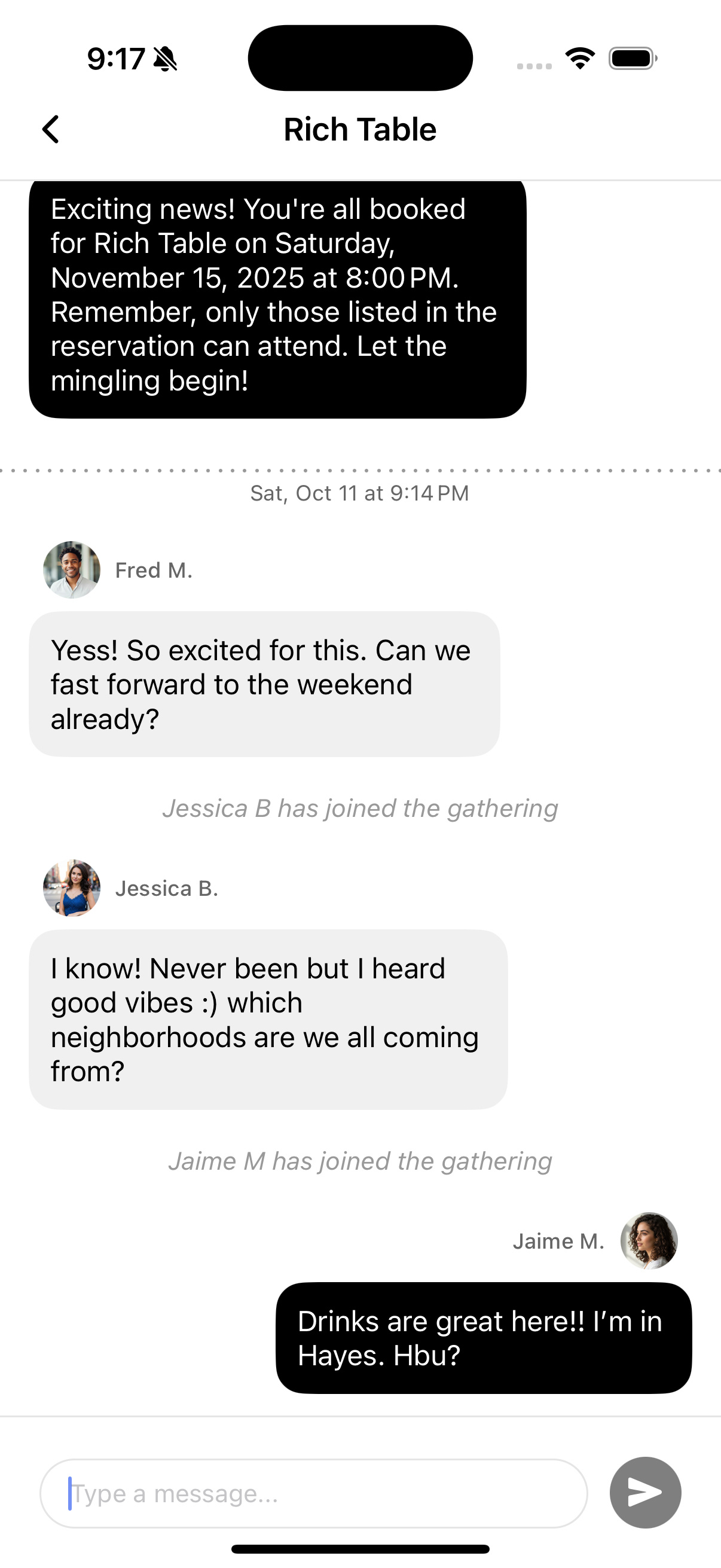
Task: Open Jessica B.'s avatar photo
Action: (x=72, y=888)
